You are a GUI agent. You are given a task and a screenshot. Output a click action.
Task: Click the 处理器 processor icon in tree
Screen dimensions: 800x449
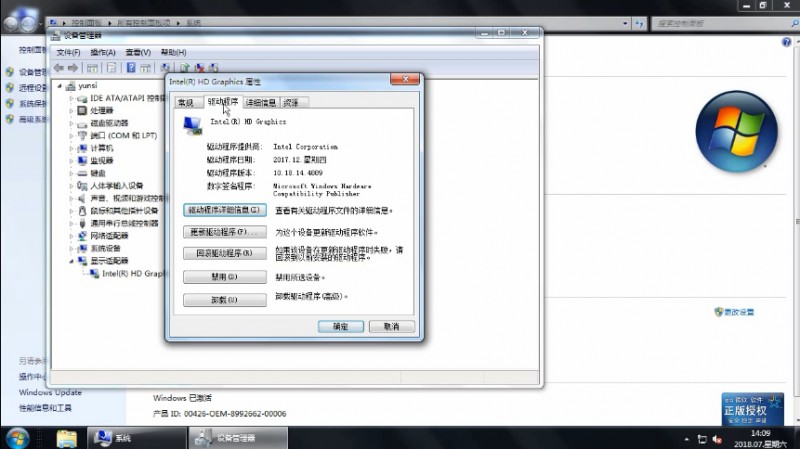[82, 110]
